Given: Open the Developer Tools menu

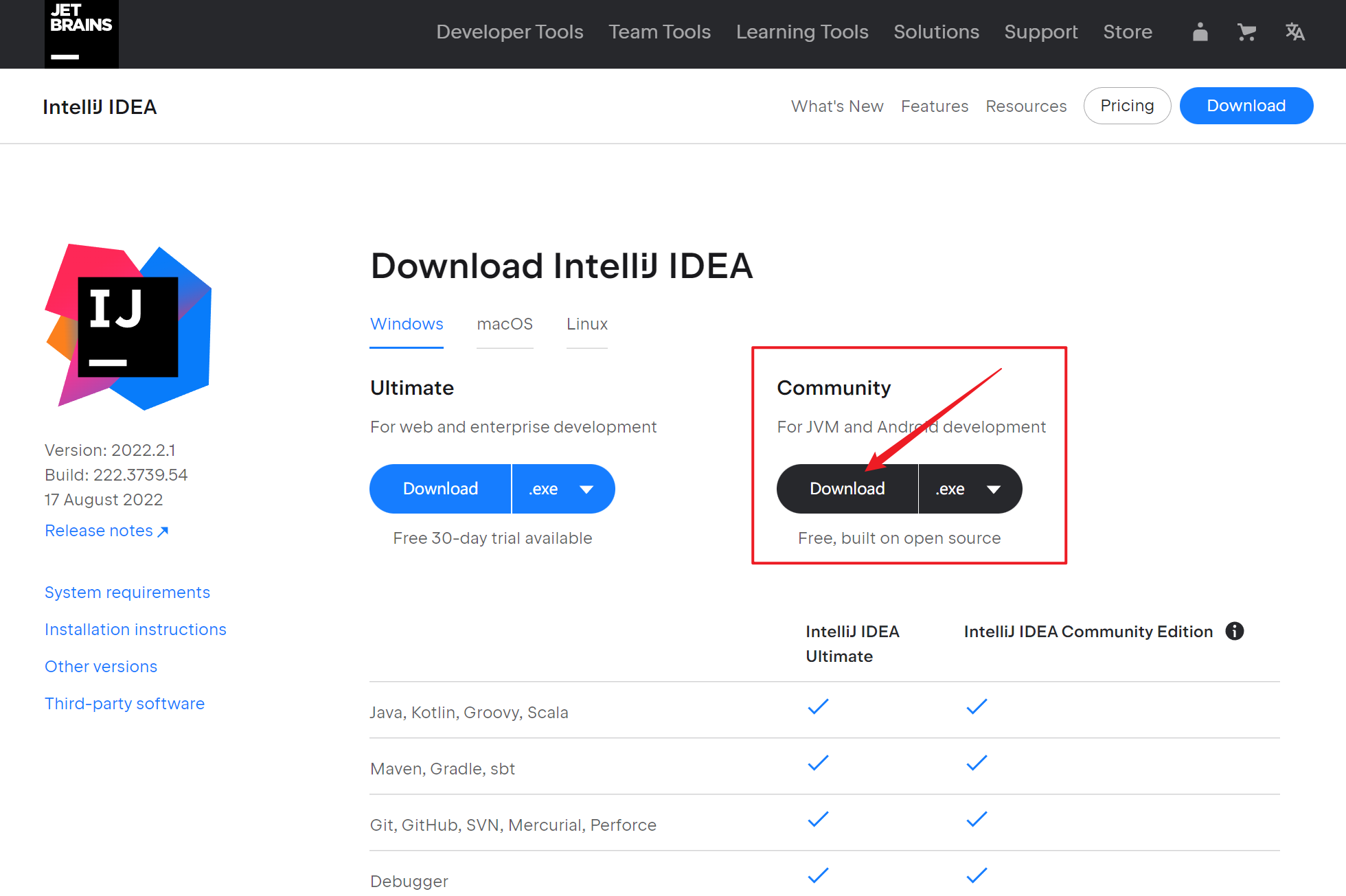Looking at the screenshot, I should (510, 32).
